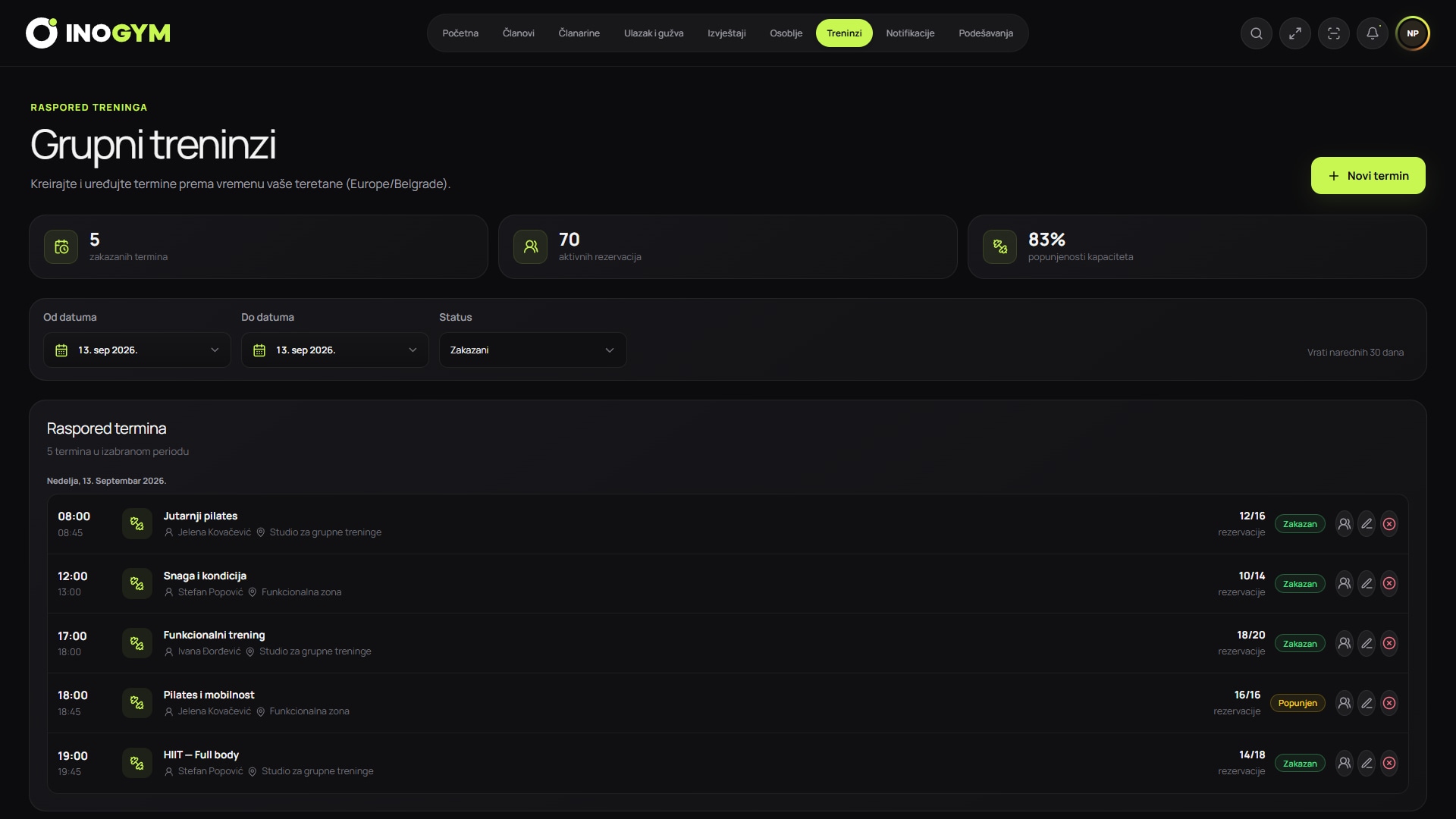Screen dimensions: 1456x819
Task: Edit the Pilates i mobilnost session
Action: (1367, 703)
